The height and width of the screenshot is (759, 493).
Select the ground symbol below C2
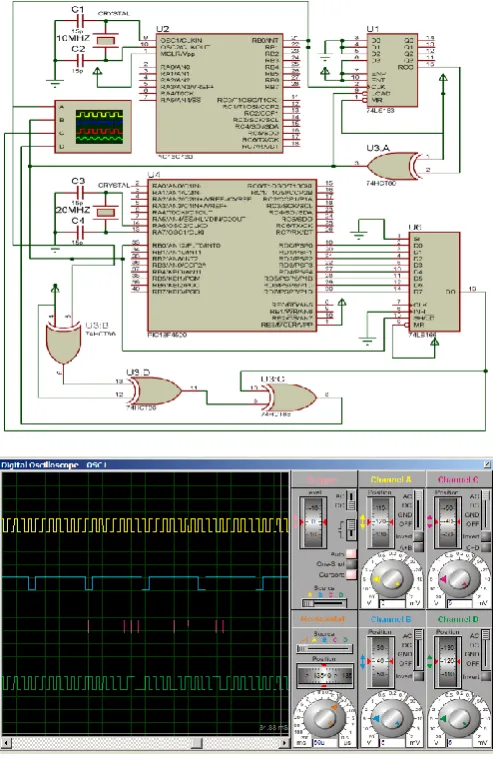pos(55,83)
